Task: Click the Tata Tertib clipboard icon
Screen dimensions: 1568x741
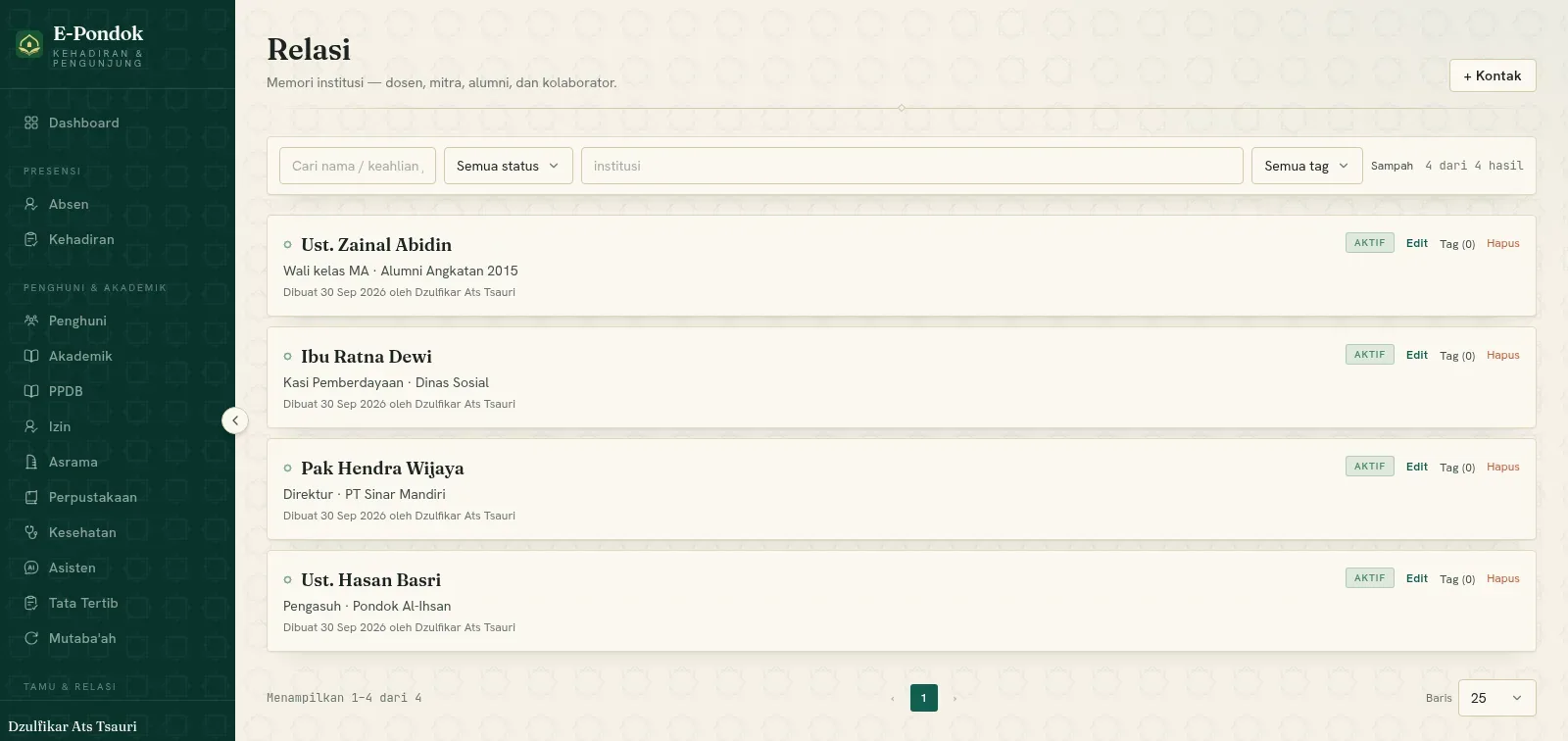Action: tap(31, 603)
